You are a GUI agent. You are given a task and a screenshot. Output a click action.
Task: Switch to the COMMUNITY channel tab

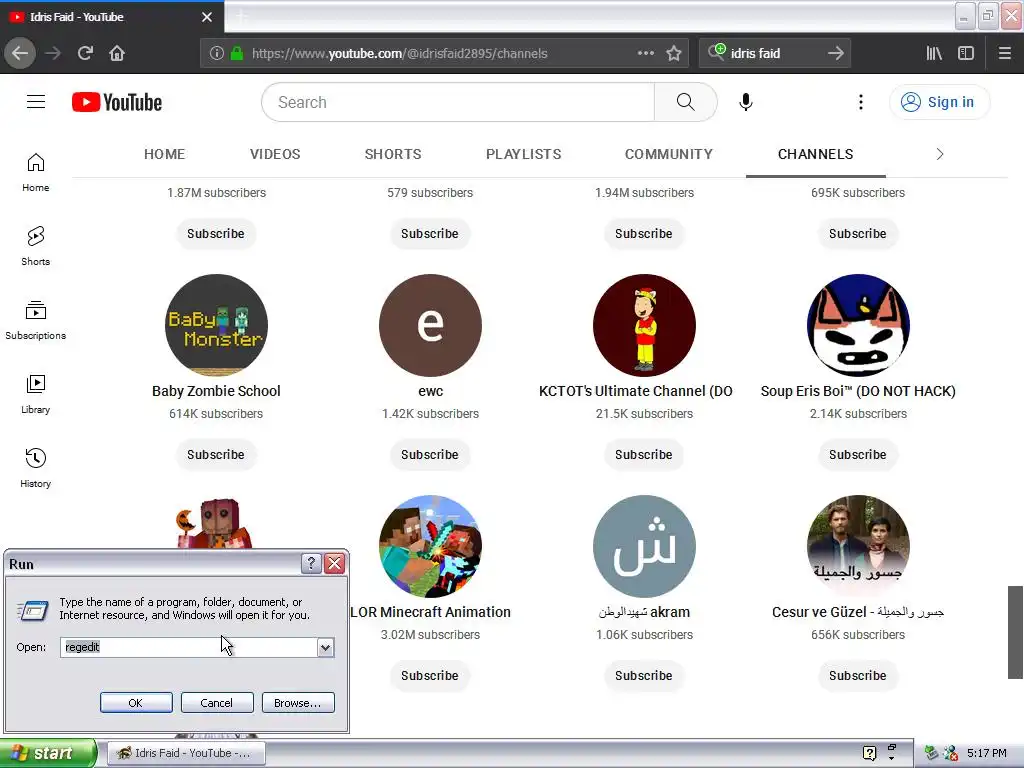[x=669, y=154]
